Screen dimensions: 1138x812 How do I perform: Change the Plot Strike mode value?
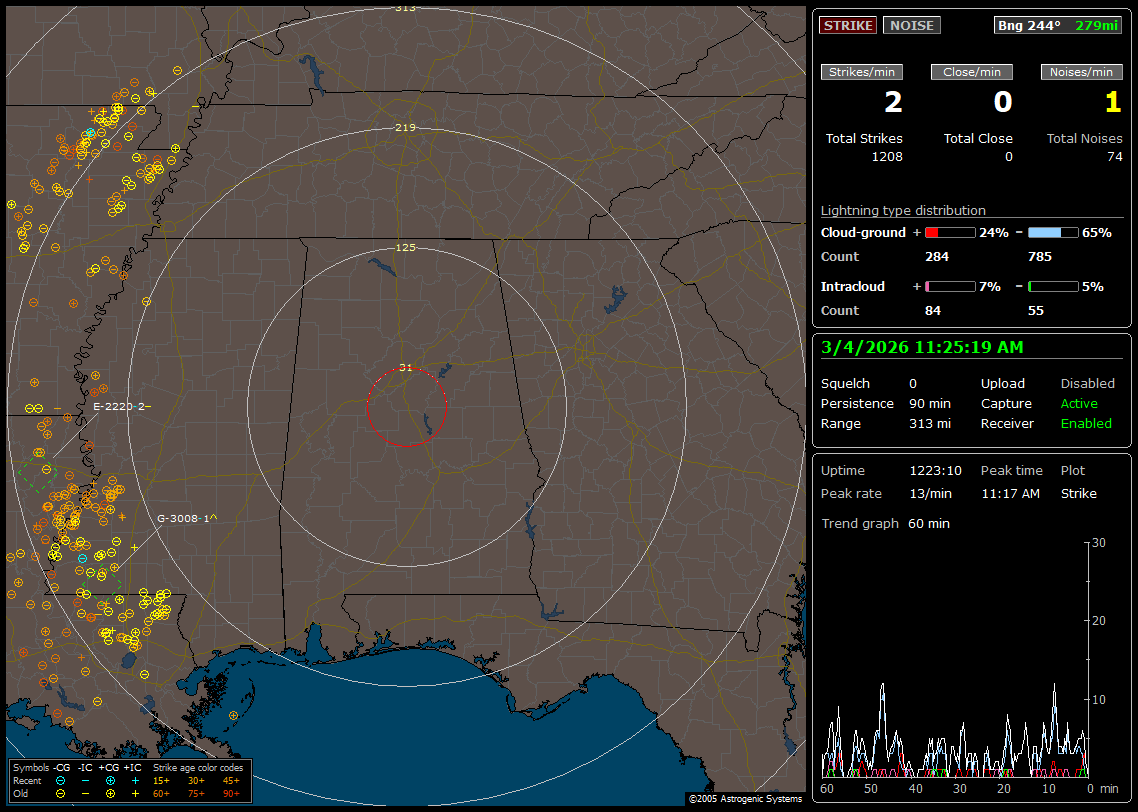1078,493
